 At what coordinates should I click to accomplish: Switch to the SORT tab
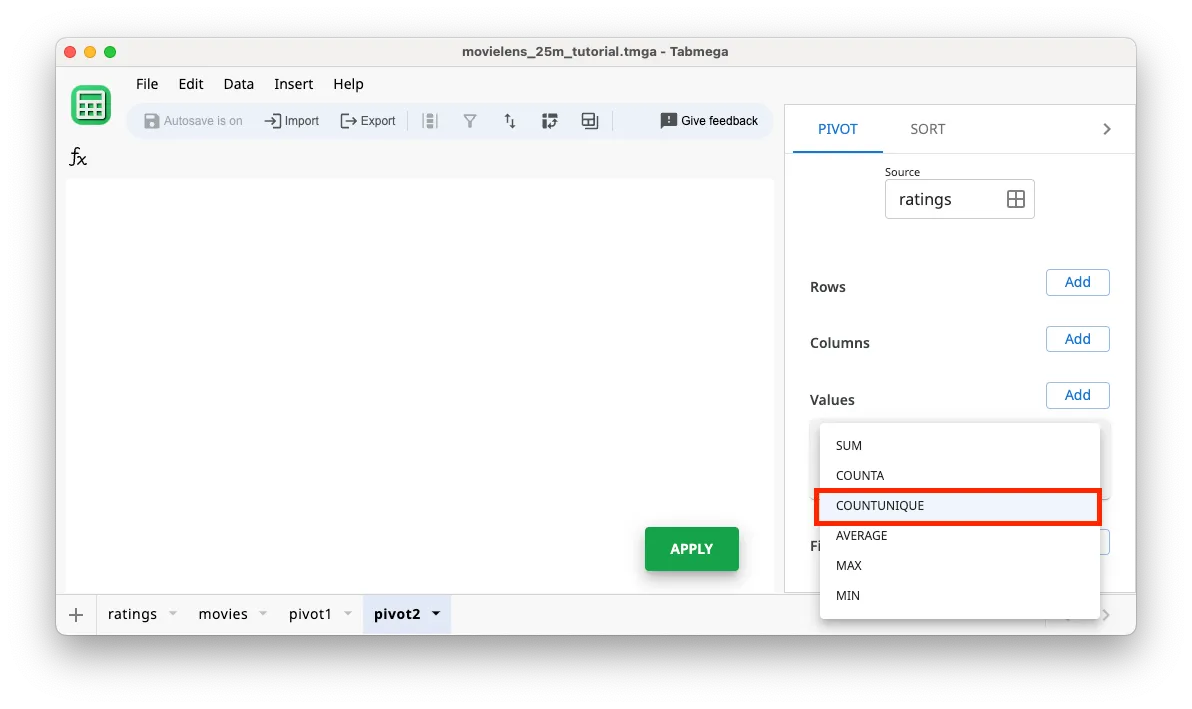click(927, 128)
